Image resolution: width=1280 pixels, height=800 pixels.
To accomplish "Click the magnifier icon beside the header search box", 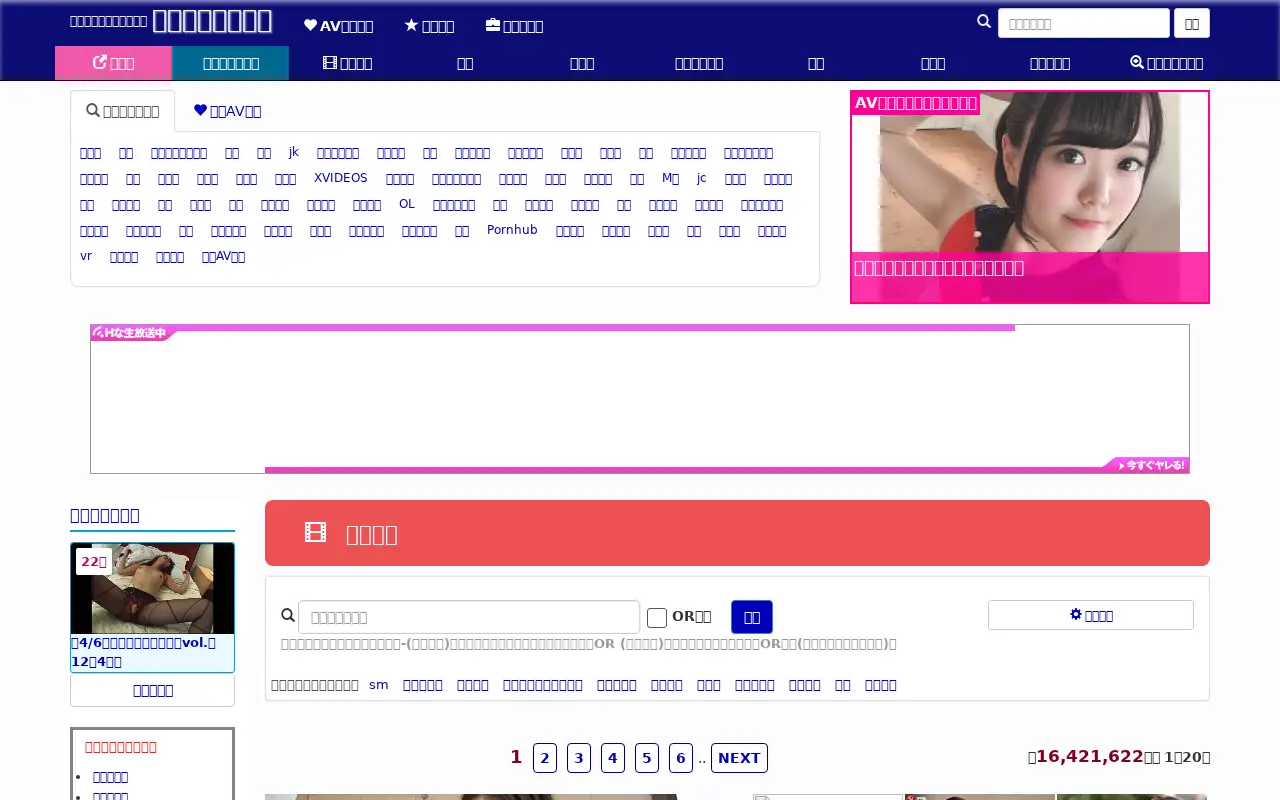I will click(x=984, y=22).
